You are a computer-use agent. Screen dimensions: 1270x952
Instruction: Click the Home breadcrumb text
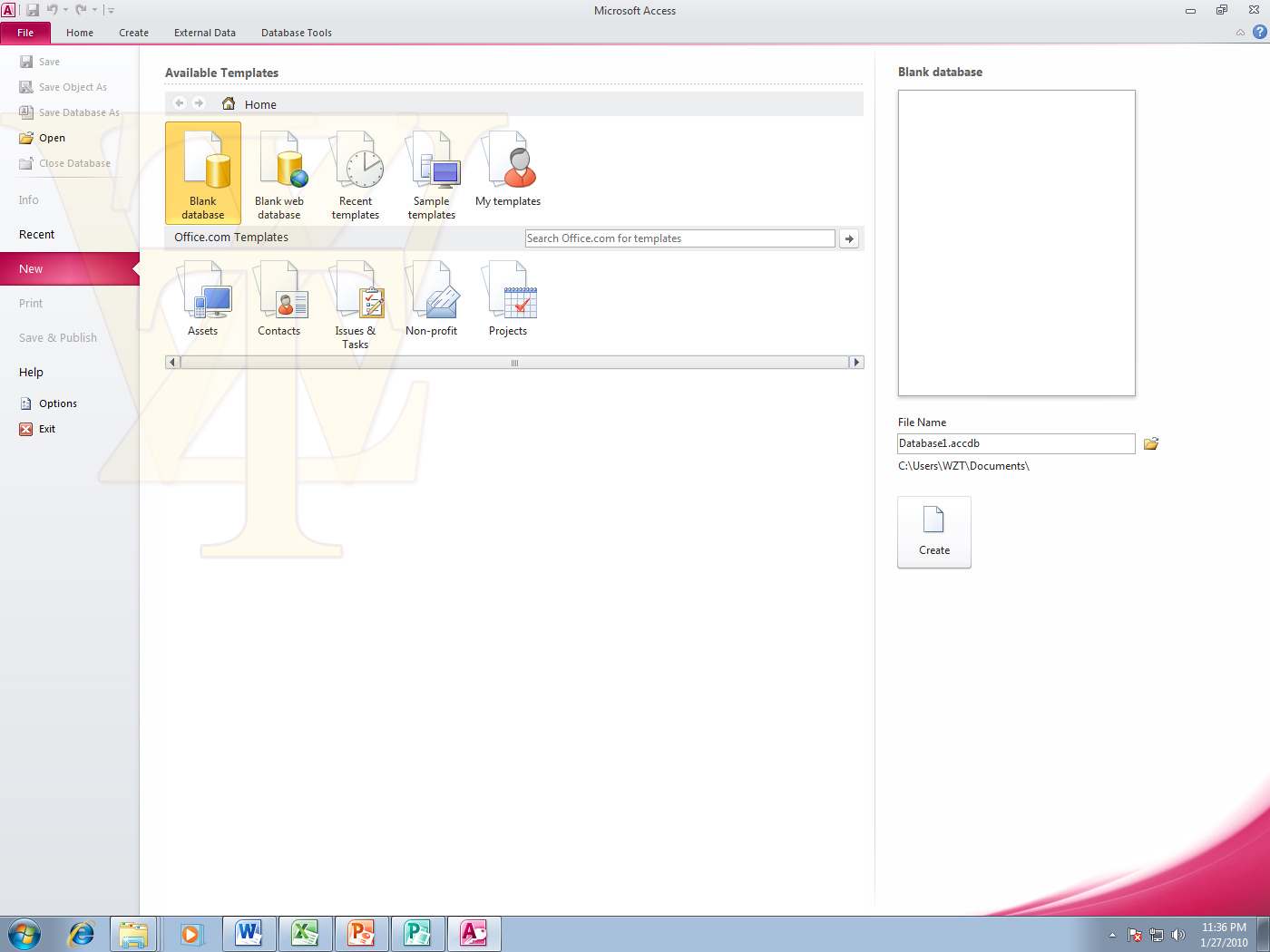coord(260,104)
